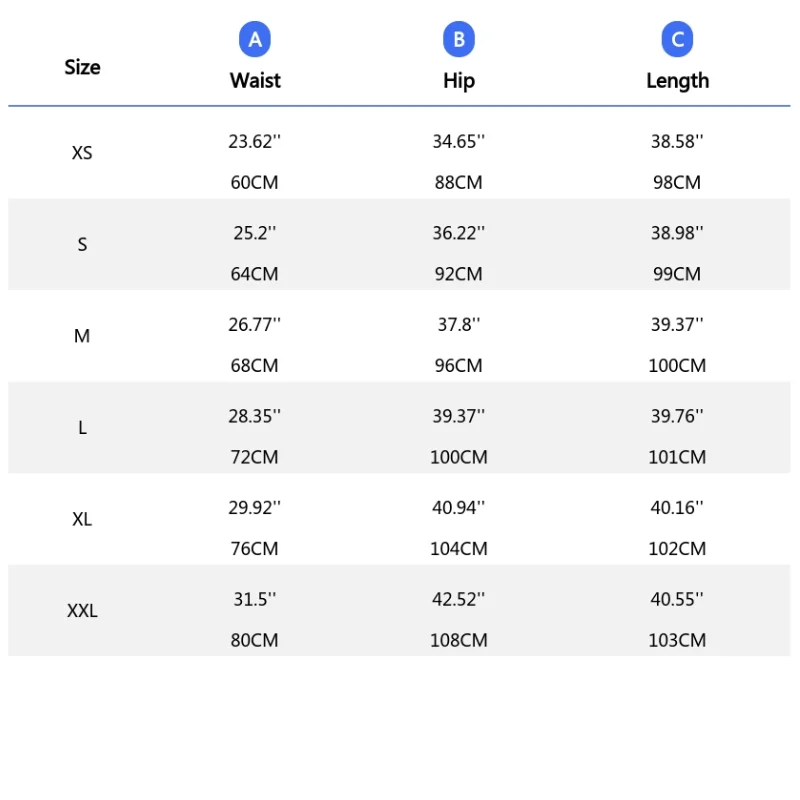
Task: Click the 104CM hip value
Action: pos(458,548)
